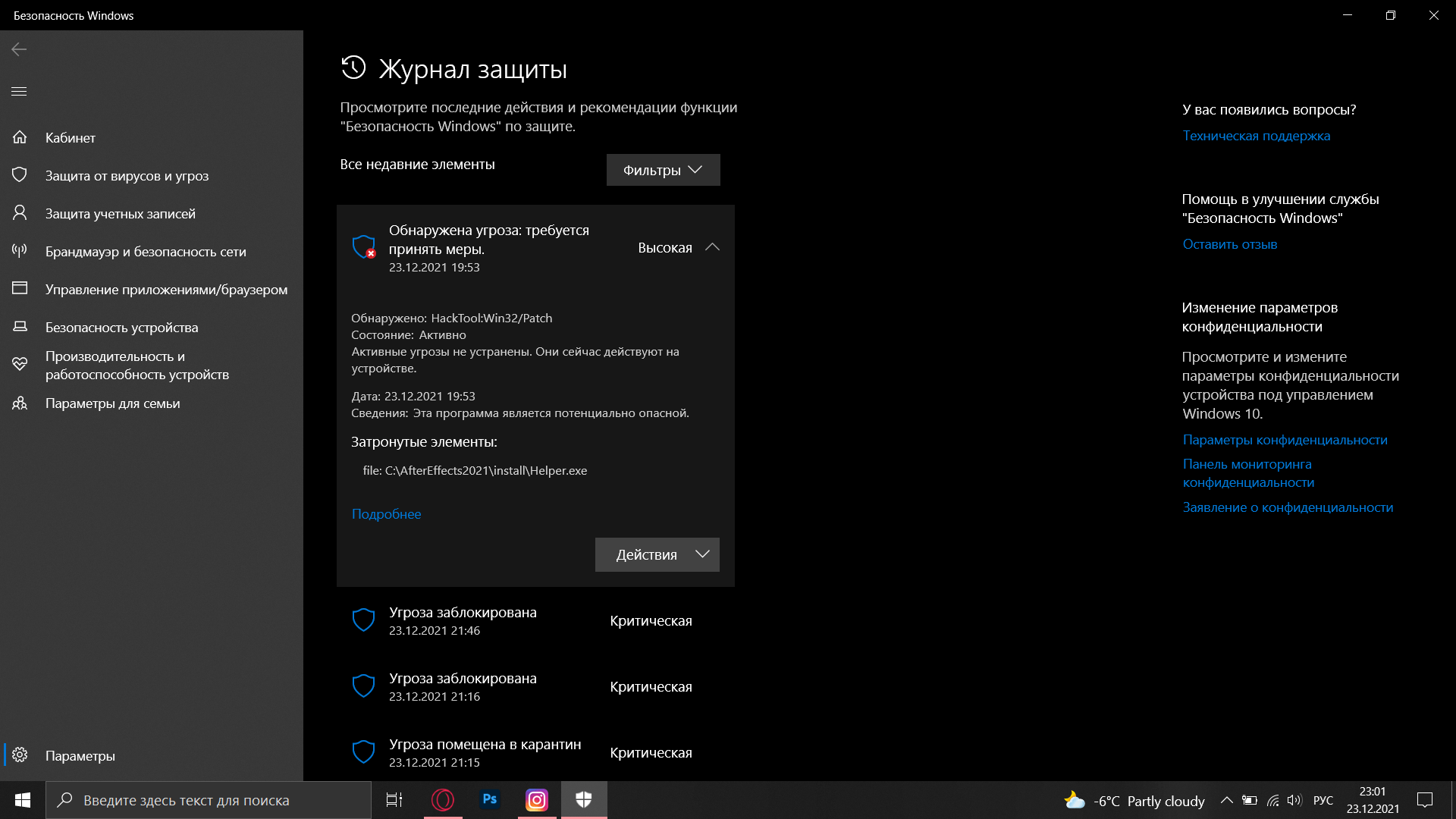Click the Windows taskbar search field
Image resolution: width=1456 pixels, height=819 pixels.
(209, 800)
